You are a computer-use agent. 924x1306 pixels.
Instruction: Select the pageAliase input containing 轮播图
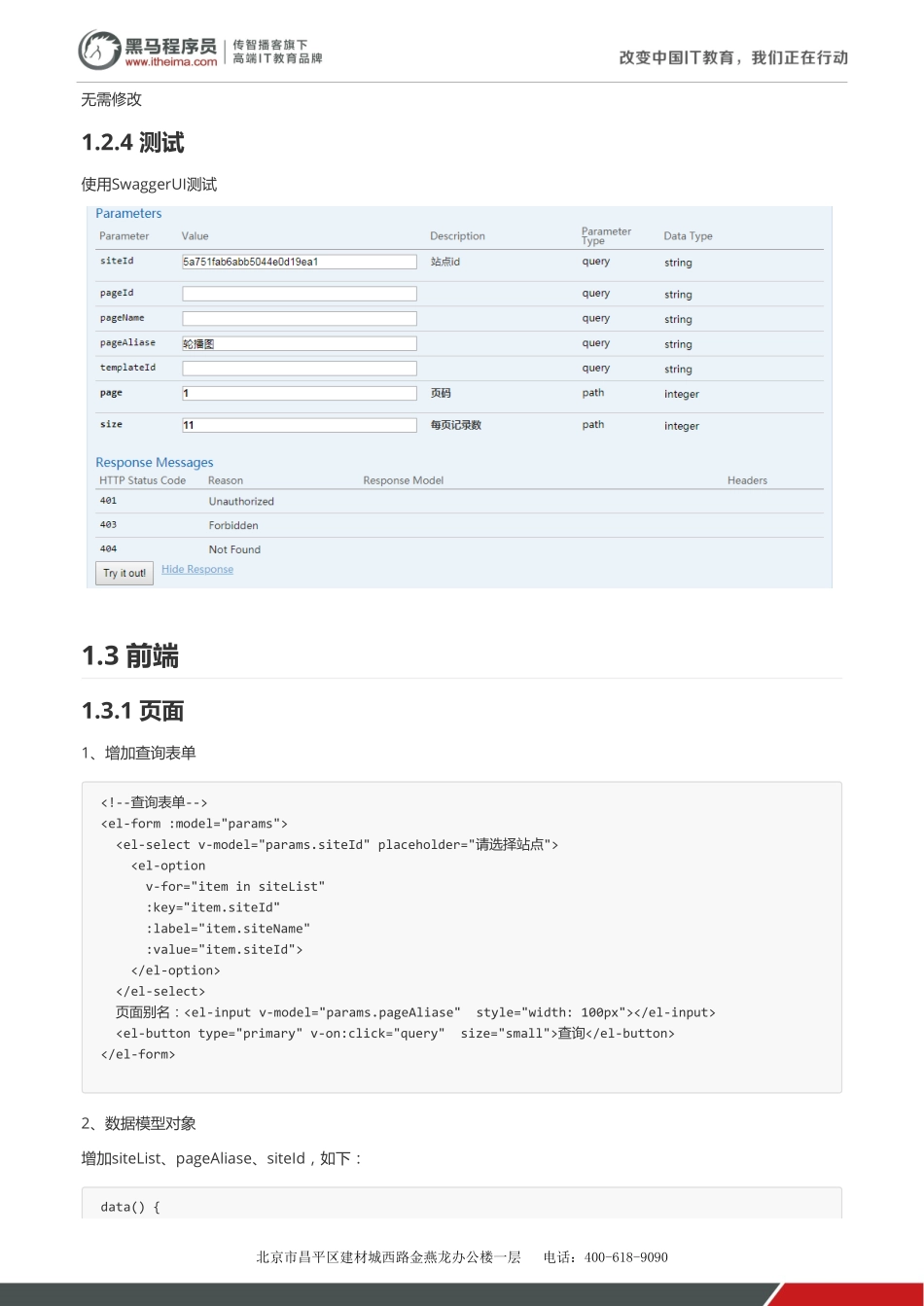click(x=299, y=342)
